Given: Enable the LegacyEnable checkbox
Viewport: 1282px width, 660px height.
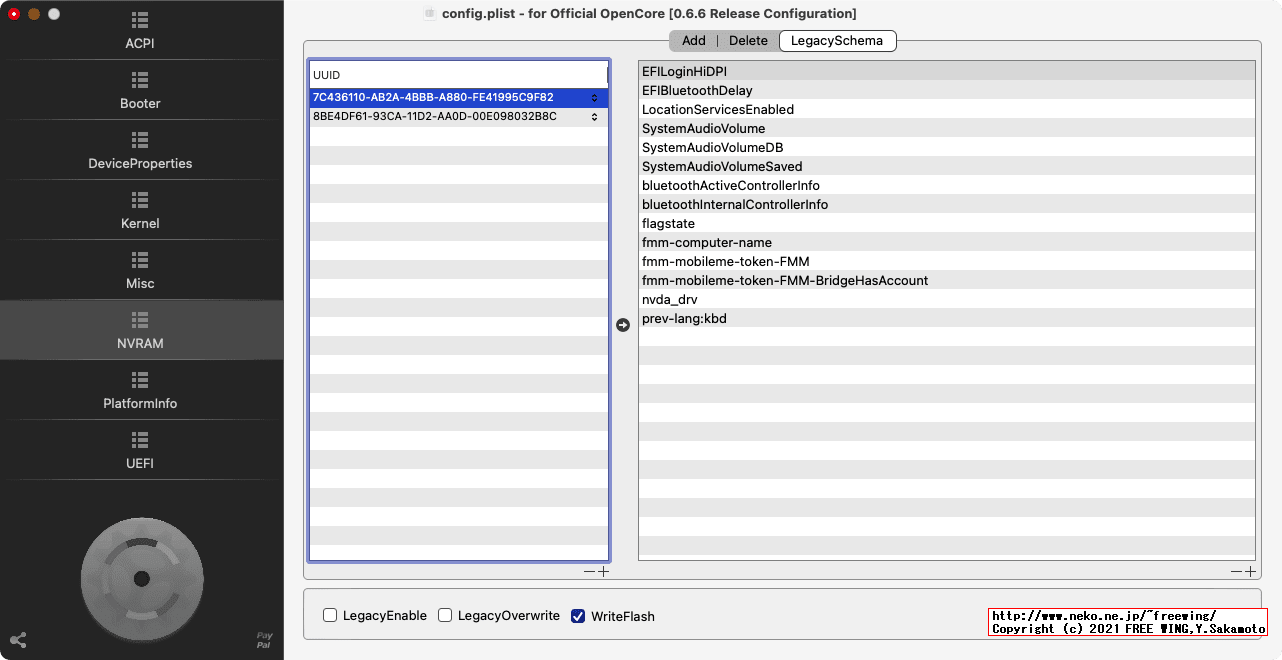Looking at the screenshot, I should (x=329, y=616).
